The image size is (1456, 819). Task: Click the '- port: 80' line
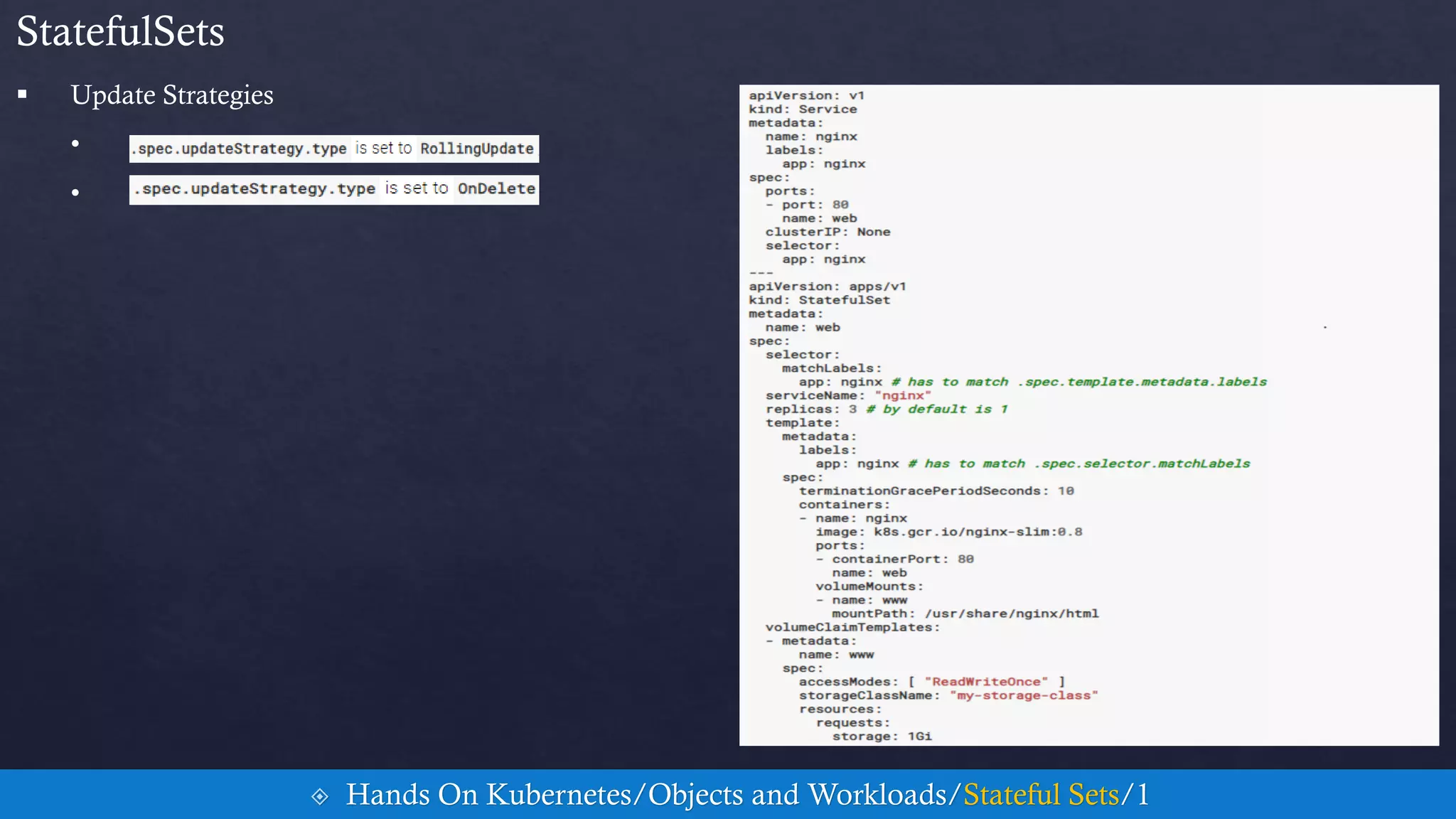(807, 205)
